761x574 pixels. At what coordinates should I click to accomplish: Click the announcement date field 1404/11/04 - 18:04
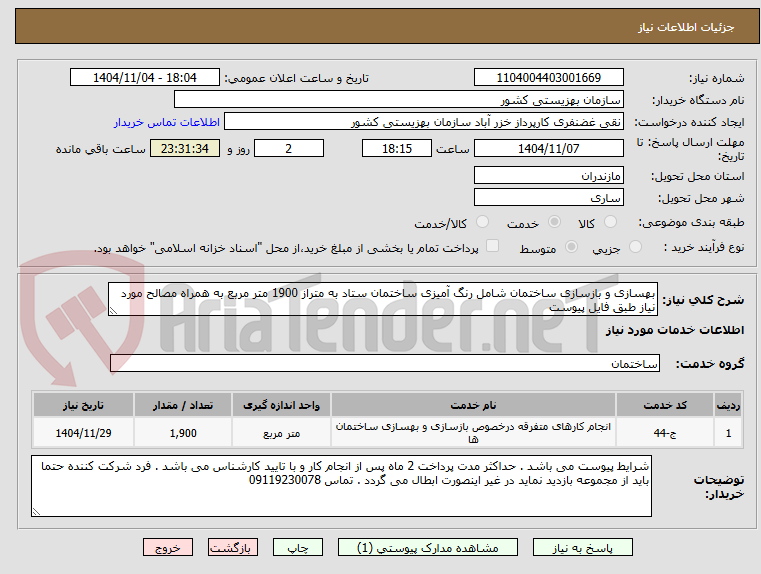pos(145,78)
